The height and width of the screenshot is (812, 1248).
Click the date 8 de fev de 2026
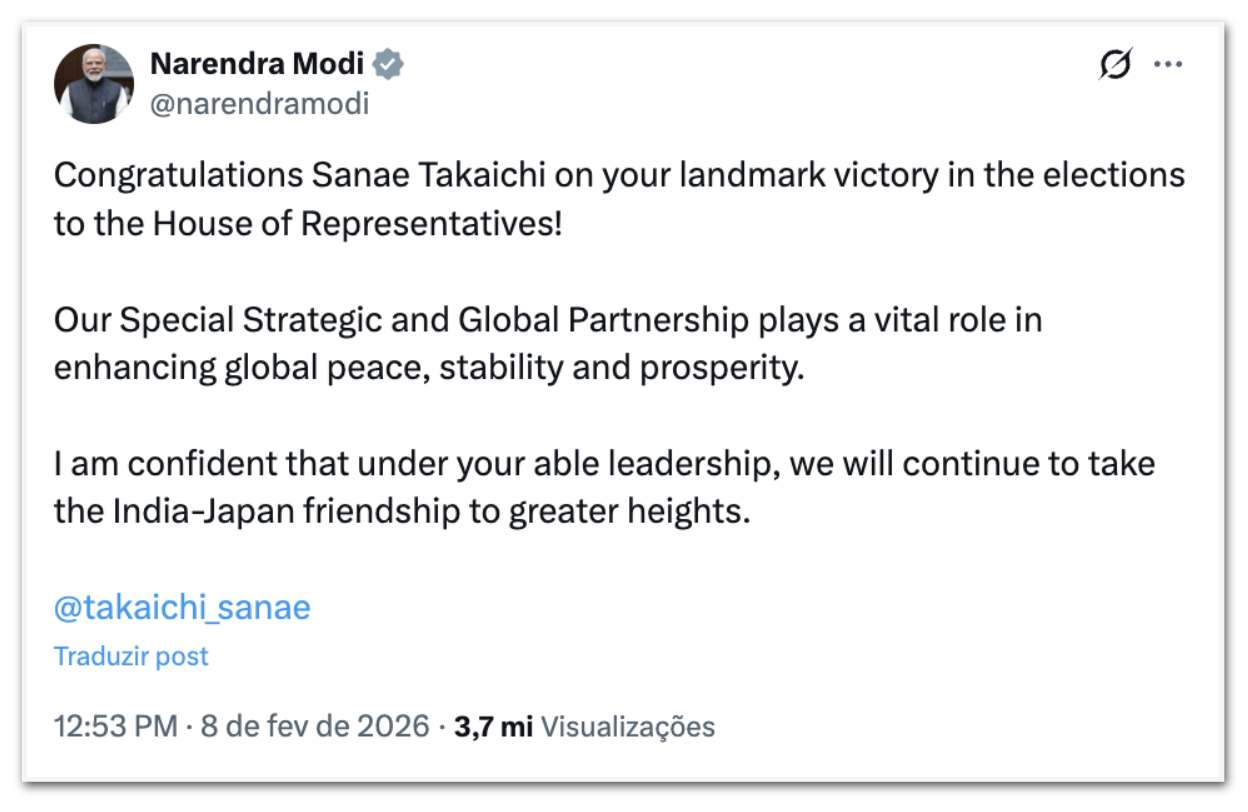point(315,726)
